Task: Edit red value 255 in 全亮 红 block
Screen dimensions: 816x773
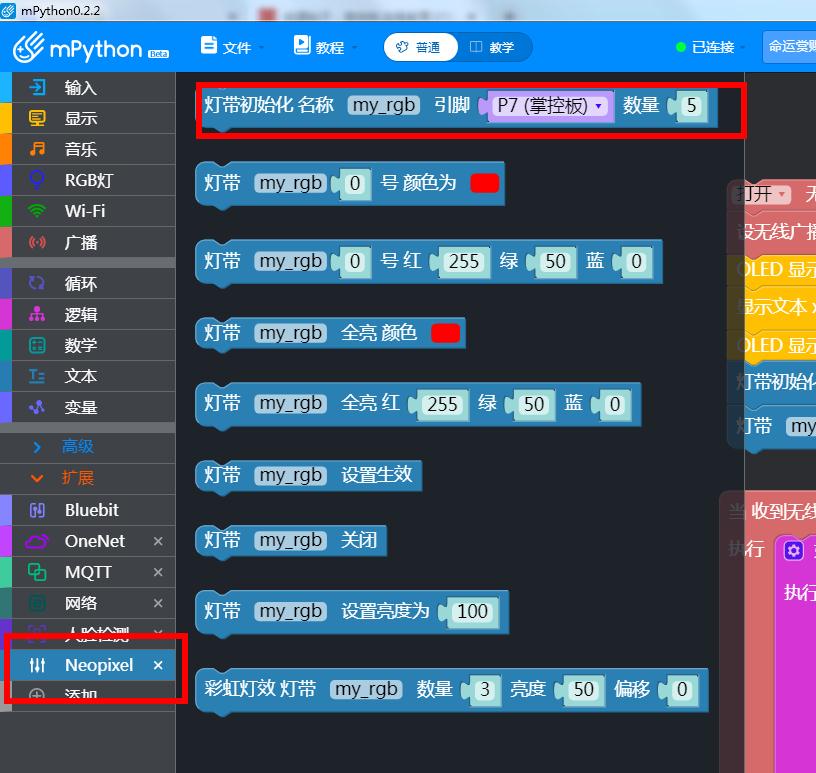Action: pyautogui.click(x=442, y=404)
